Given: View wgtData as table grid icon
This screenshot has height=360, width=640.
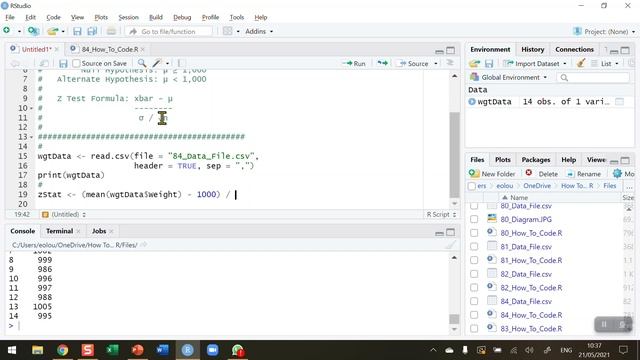Looking at the screenshot, I should tap(619, 102).
